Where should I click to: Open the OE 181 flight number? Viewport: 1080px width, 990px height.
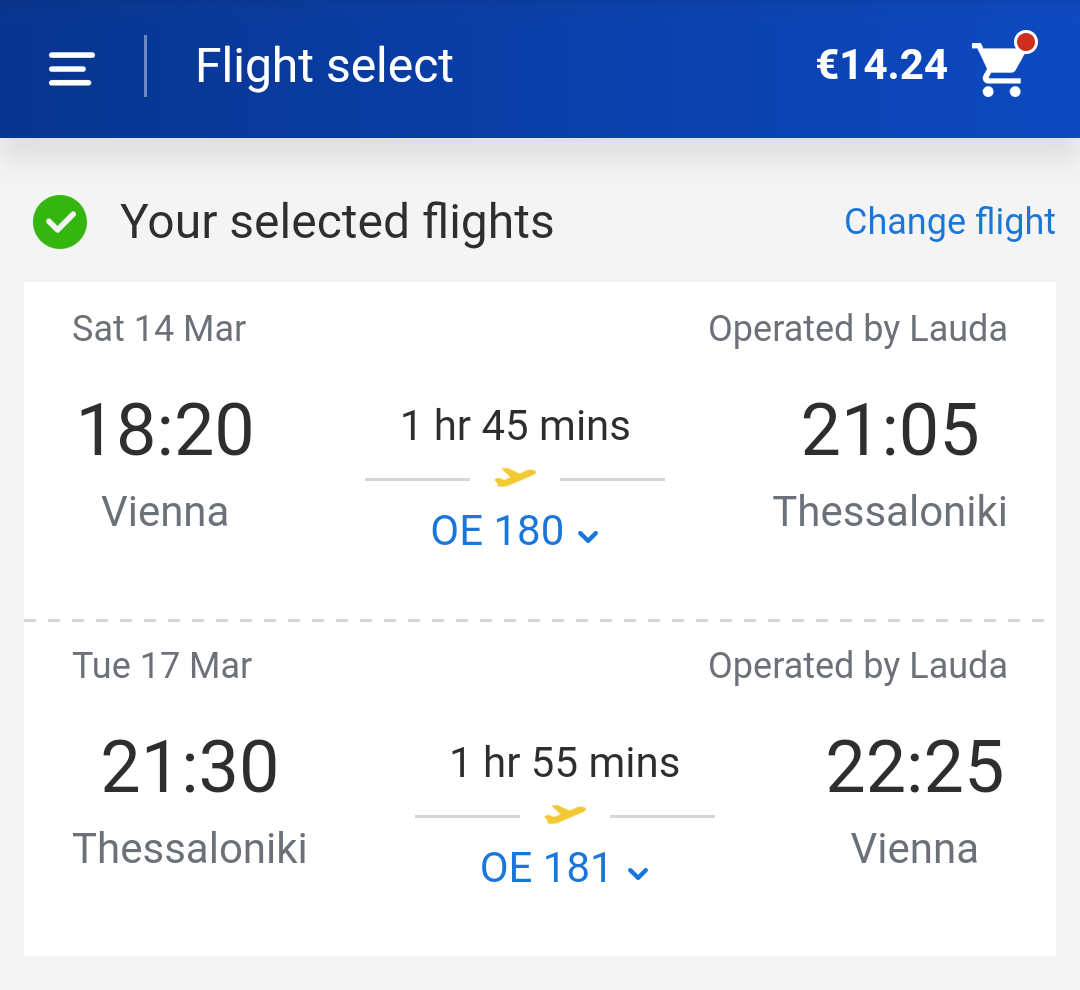[546, 867]
